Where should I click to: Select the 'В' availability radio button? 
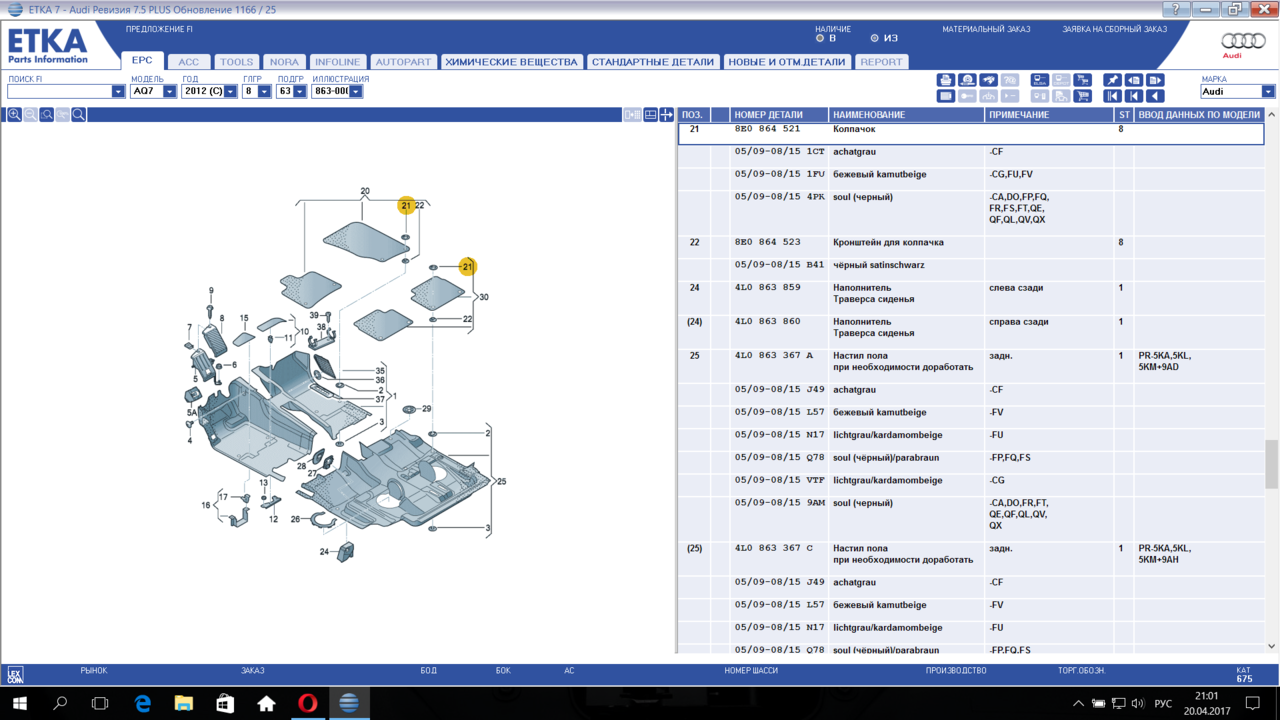click(820, 39)
